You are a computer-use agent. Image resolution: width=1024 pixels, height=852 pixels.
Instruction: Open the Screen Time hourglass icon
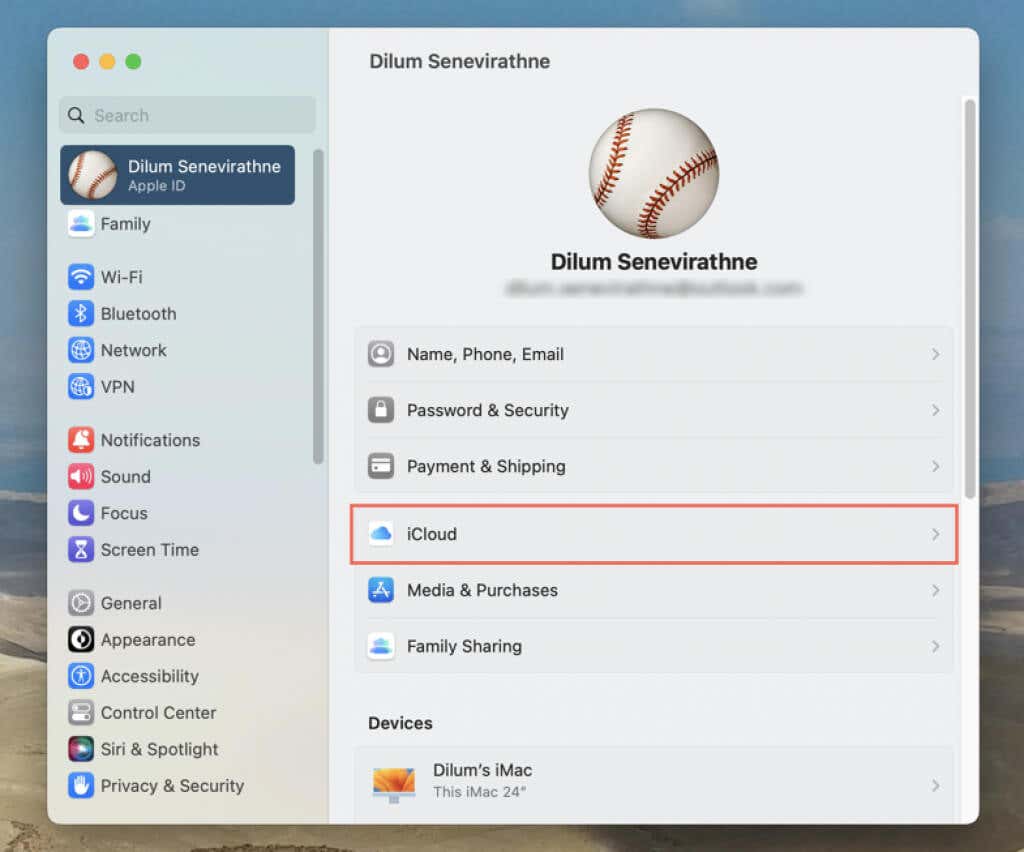81,550
